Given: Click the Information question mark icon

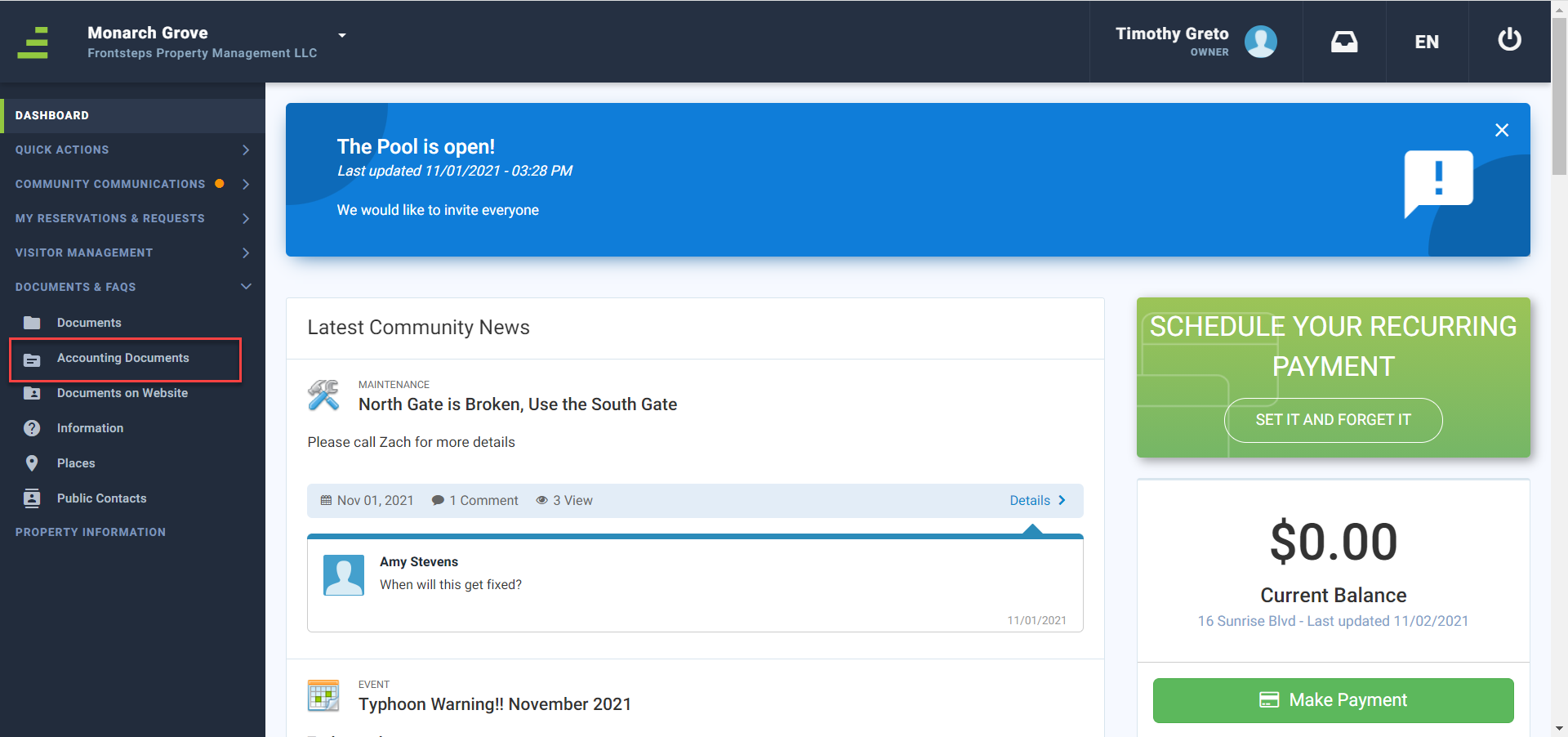Looking at the screenshot, I should [x=32, y=428].
